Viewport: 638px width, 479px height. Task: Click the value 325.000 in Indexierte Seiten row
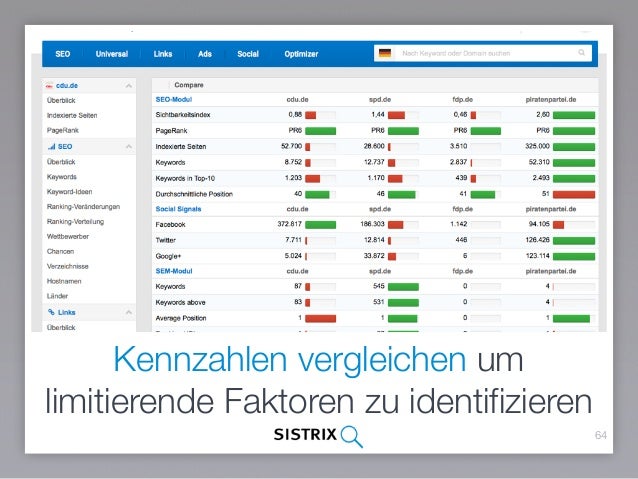(537, 146)
